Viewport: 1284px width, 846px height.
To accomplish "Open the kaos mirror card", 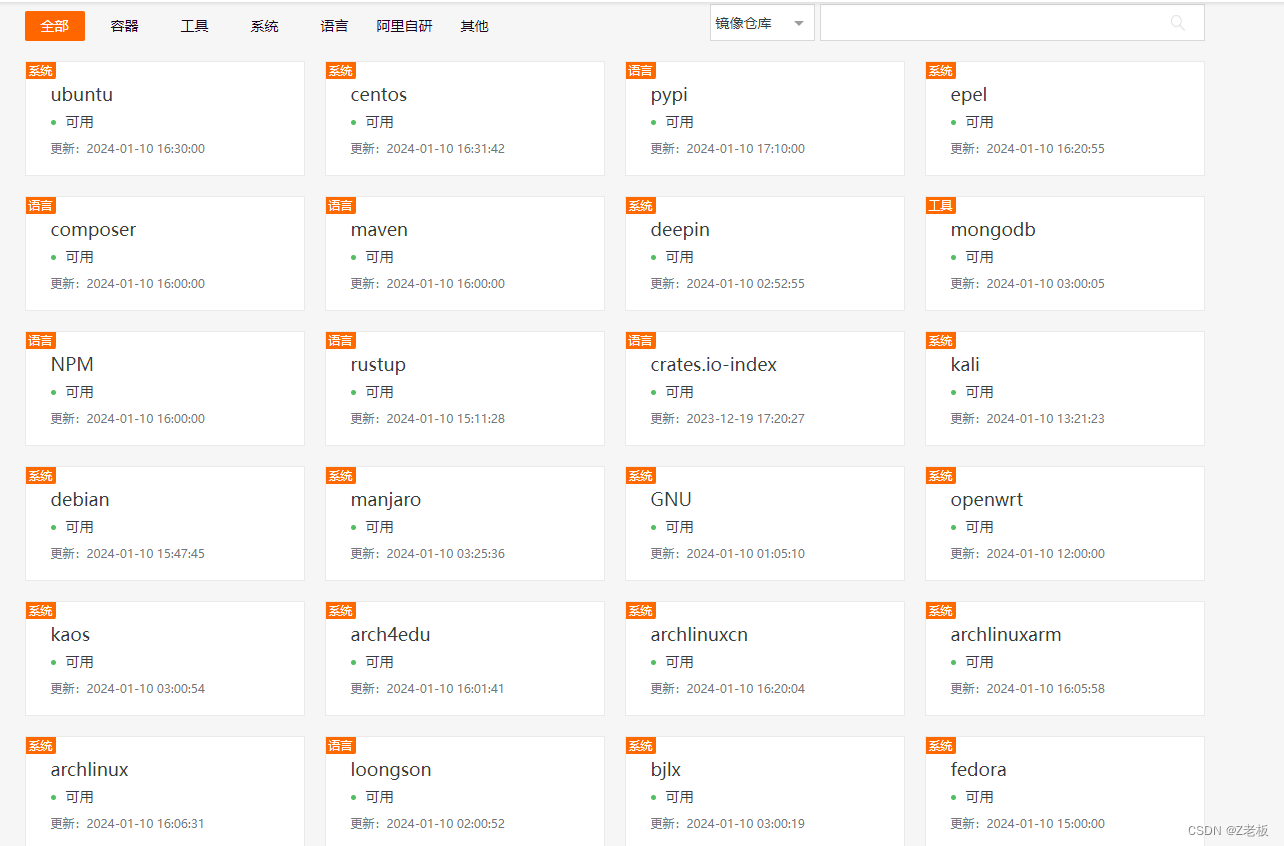I will (165, 658).
